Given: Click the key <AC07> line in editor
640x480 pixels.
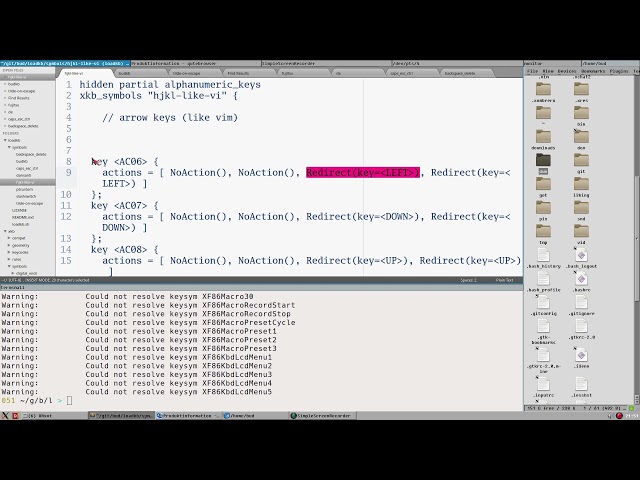Looking at the screenshot, I should (124, 205).
